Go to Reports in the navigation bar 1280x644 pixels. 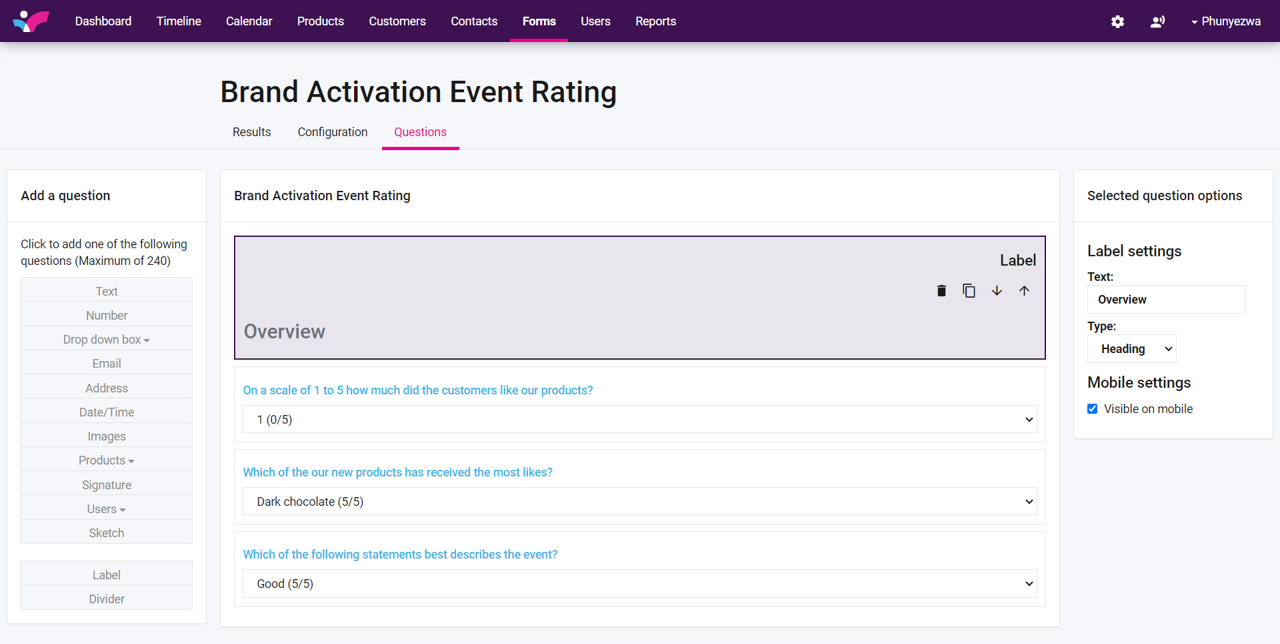(655, 21)
